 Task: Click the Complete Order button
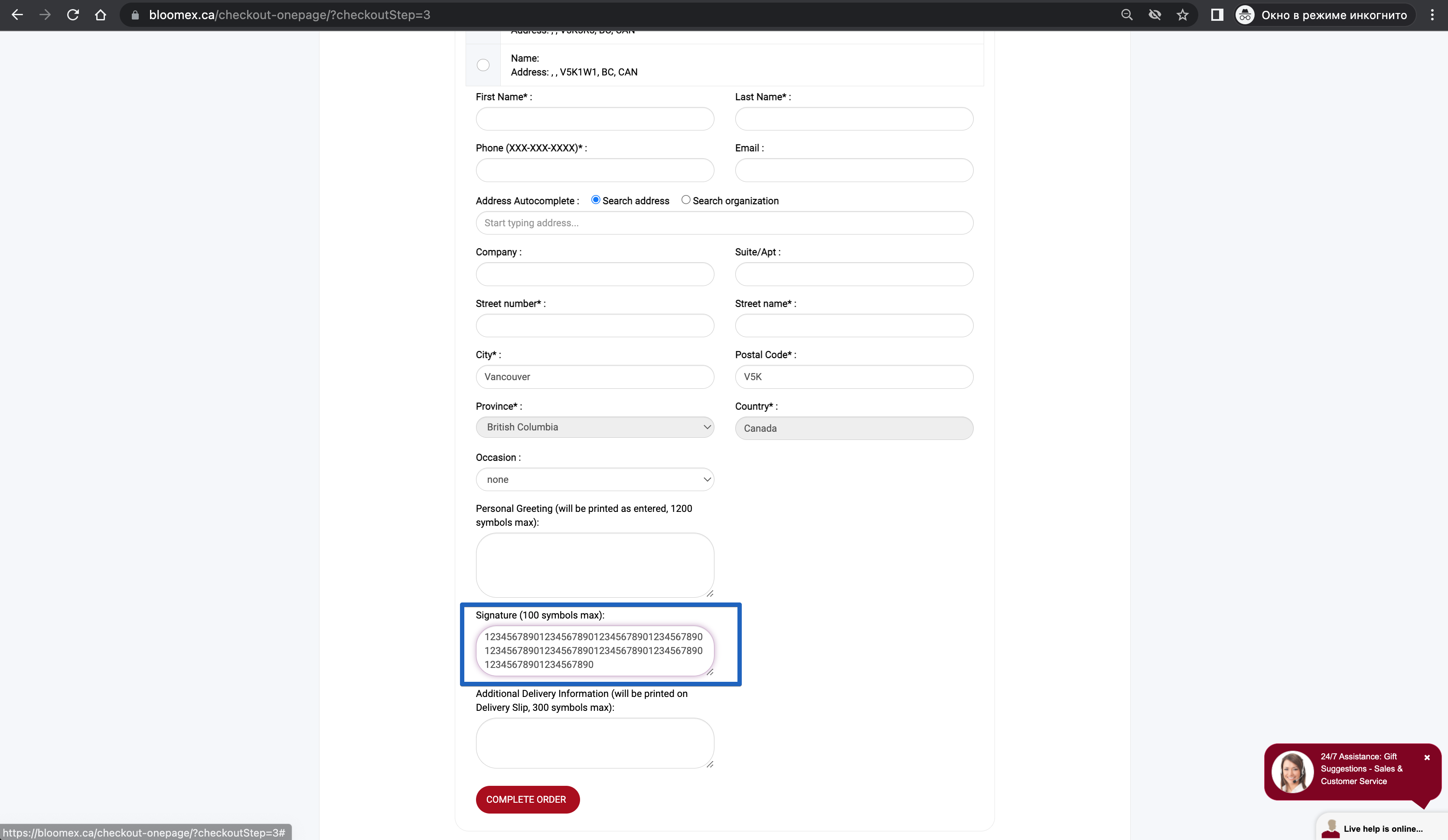click(x=527, y=799)
